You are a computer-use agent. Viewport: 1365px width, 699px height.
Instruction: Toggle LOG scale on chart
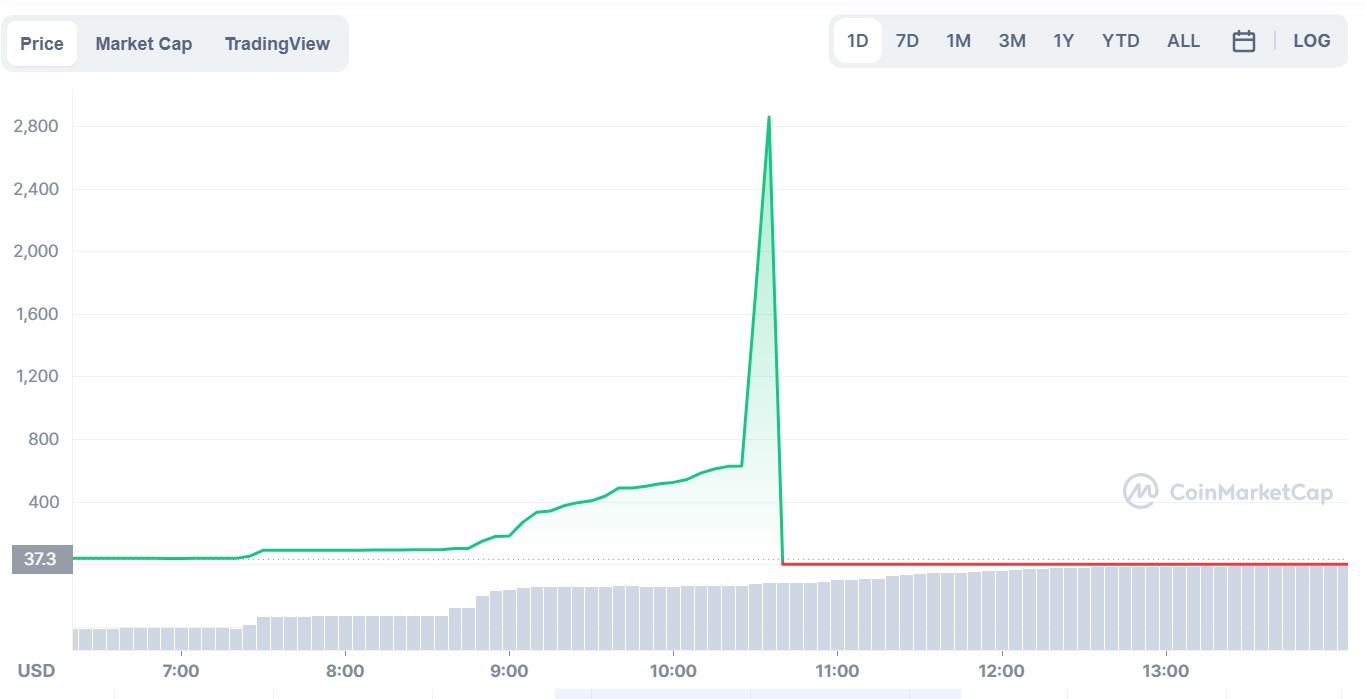[1312, 41]
